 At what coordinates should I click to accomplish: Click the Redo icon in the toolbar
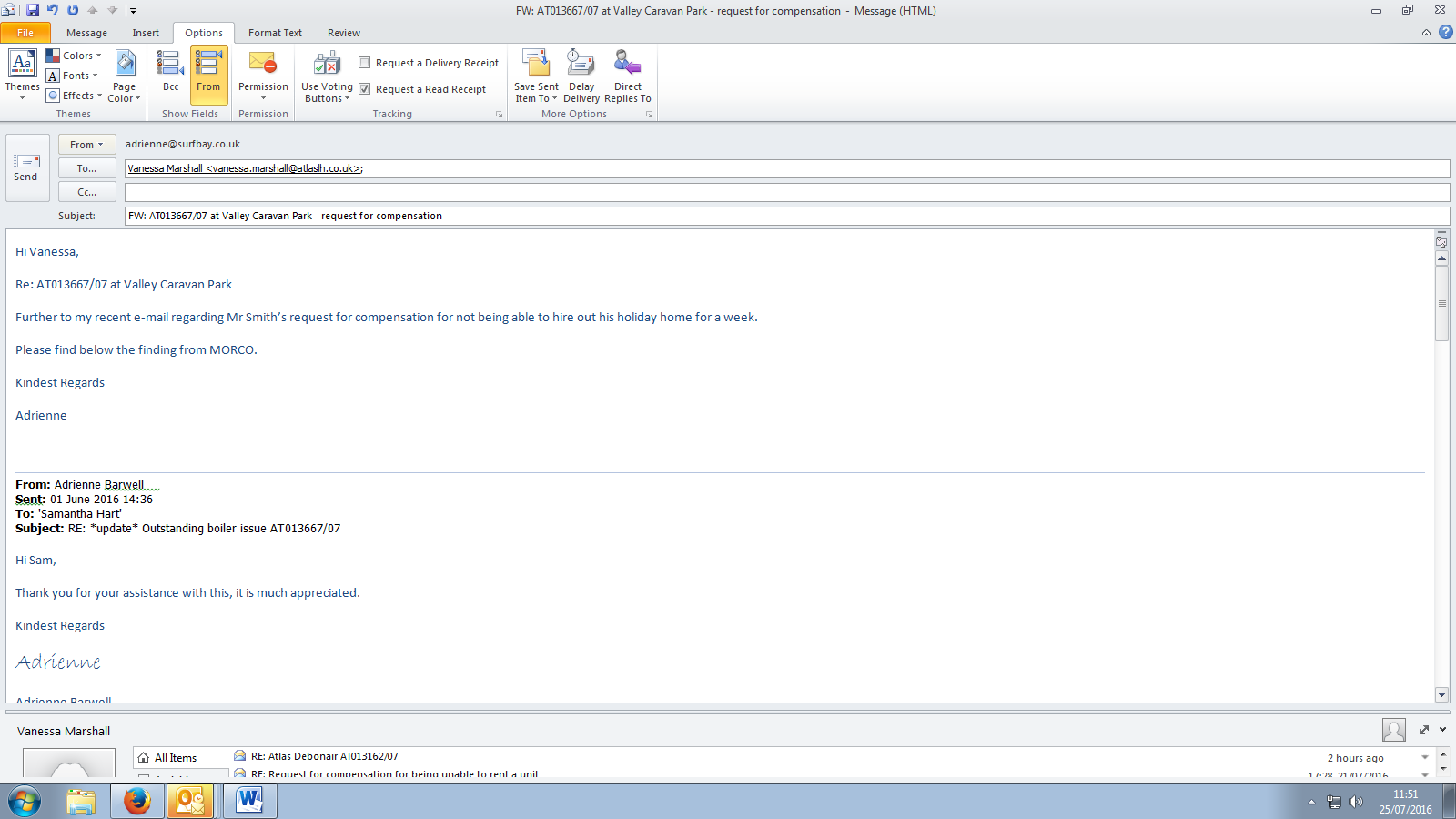73,10
